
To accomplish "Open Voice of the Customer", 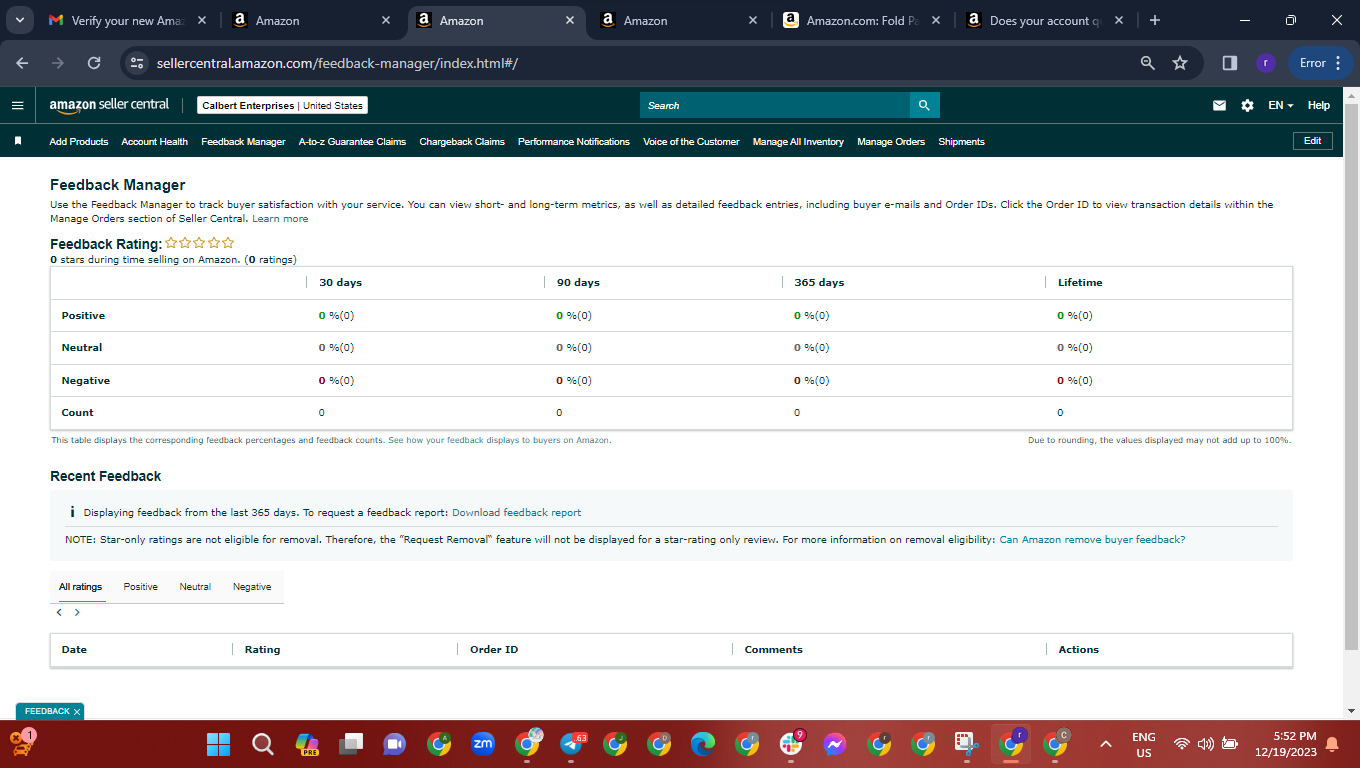I will pos(691,142).
